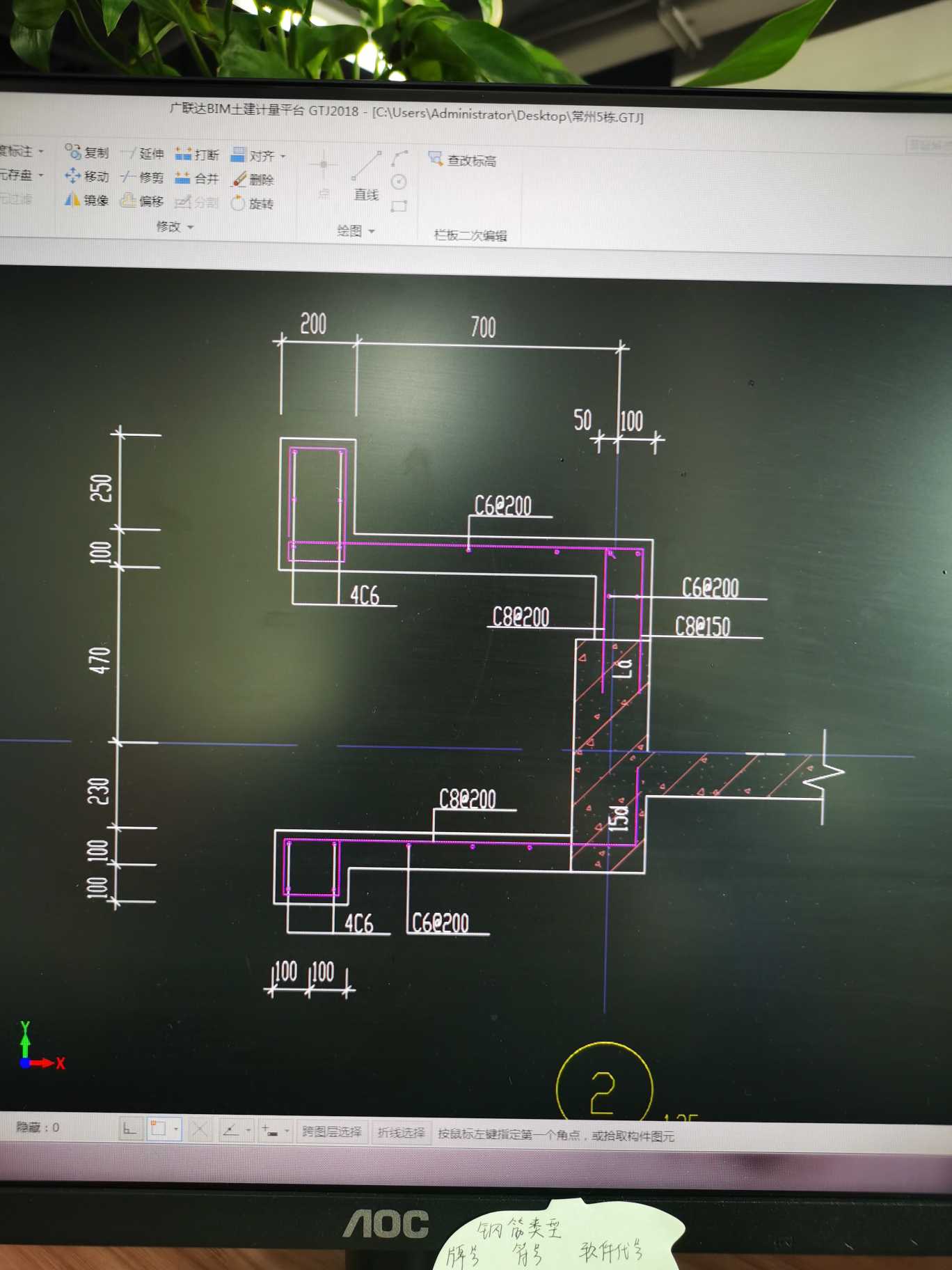The height and width of the screenshot is (1270, 952).
Task: Click the upper 4C6 rebar label
Action: pos(365,595)
